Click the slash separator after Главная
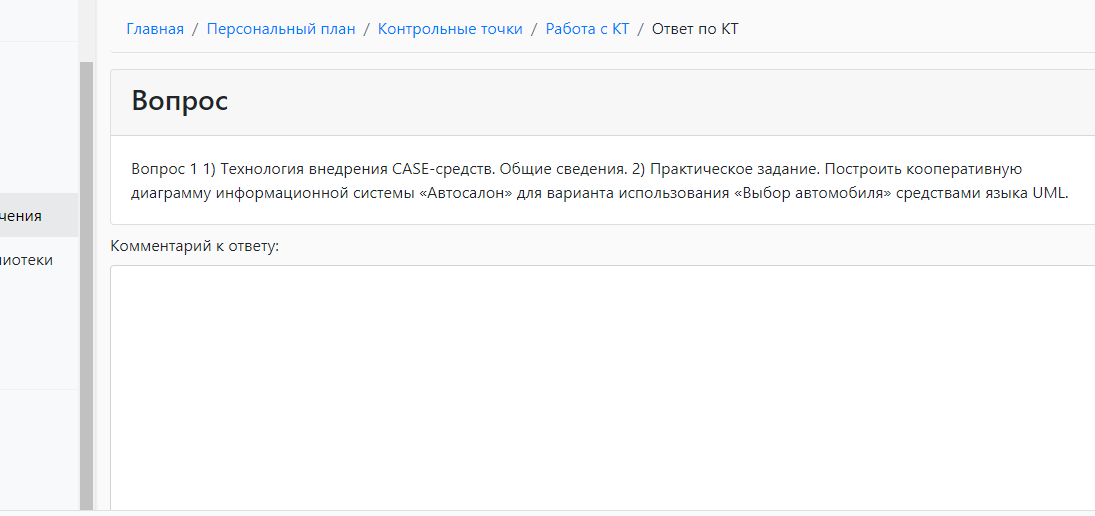Viewport: 1095px width, 516px height. [x=195, y=29]
